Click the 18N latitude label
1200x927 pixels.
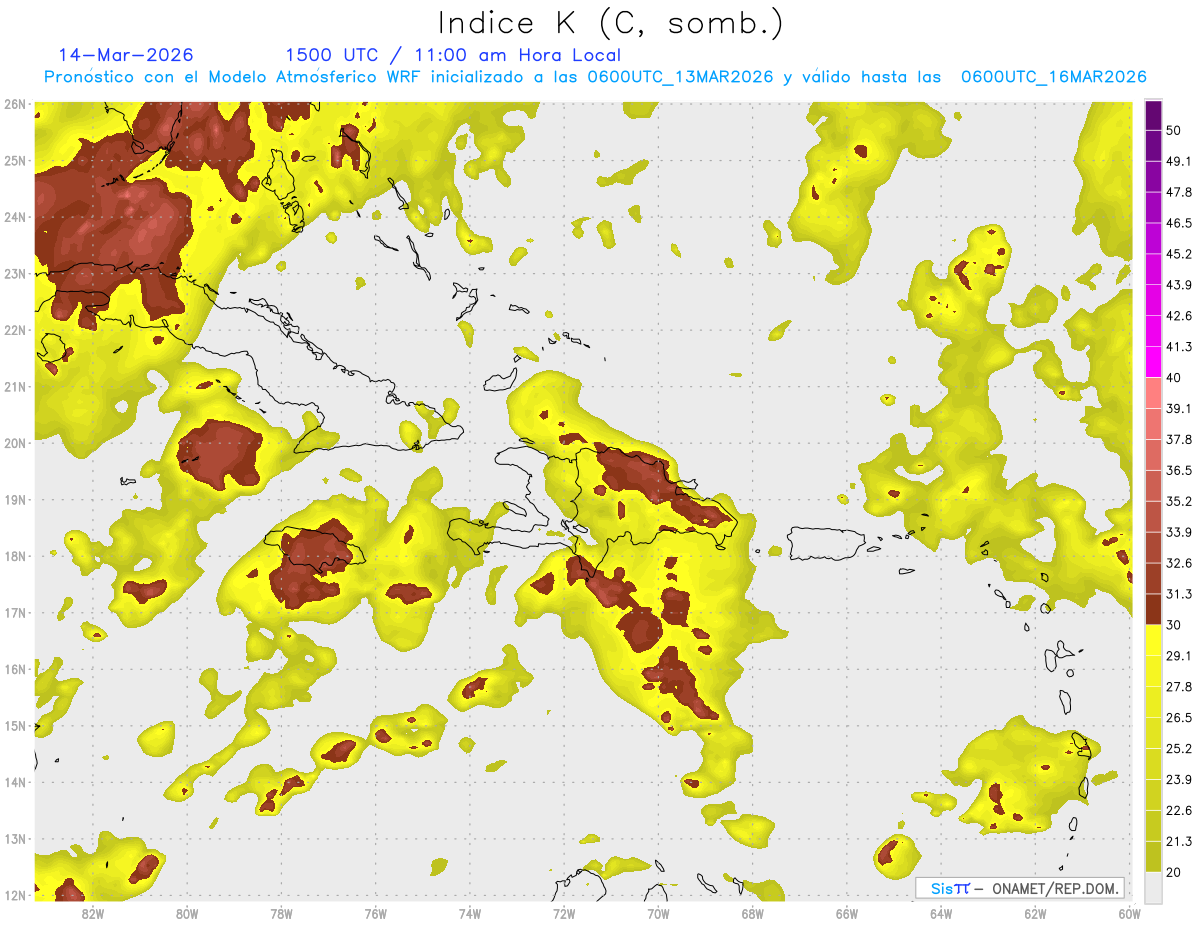tap(15, 556)
